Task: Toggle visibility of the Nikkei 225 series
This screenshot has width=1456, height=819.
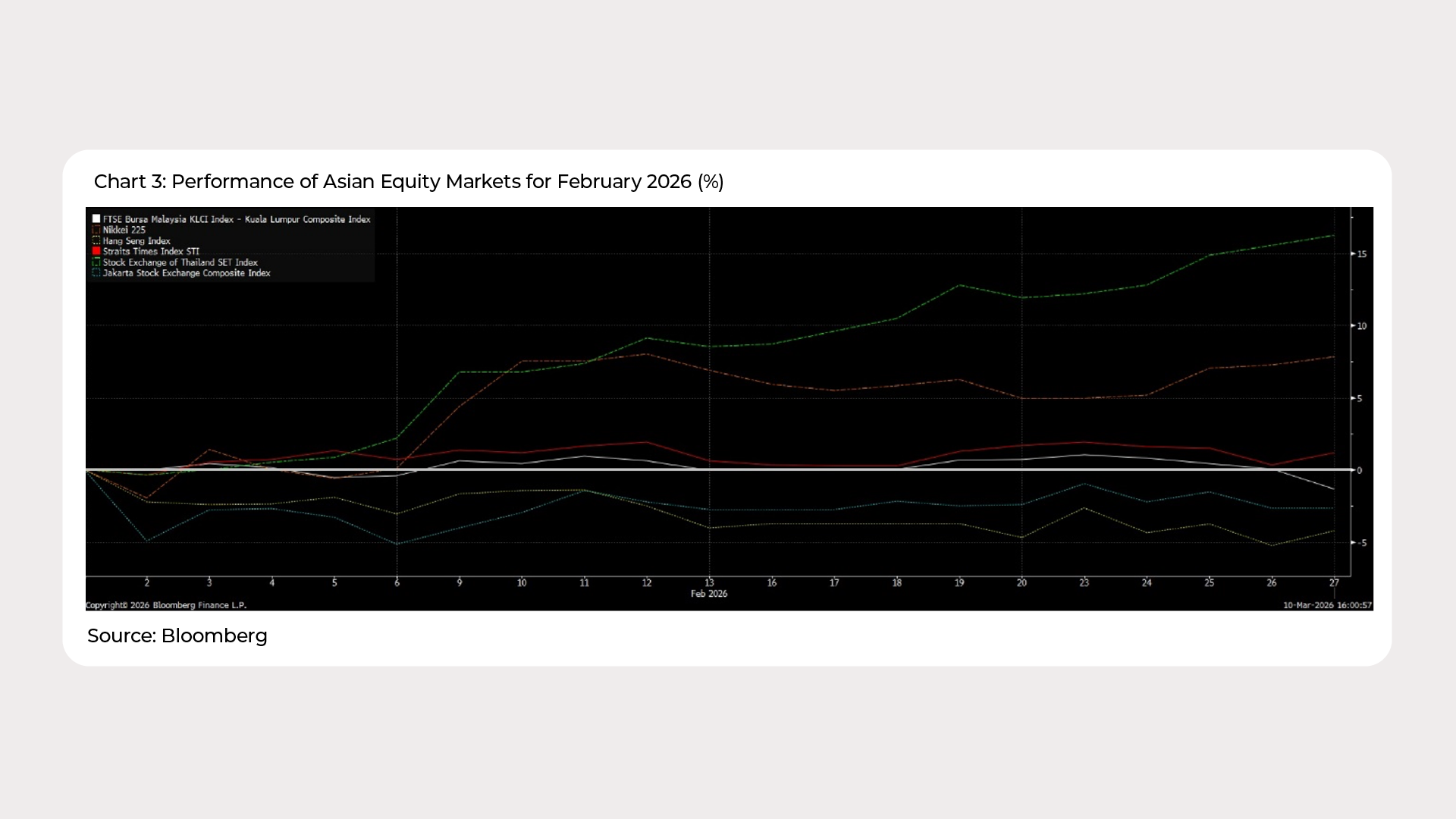Action: 125,229
